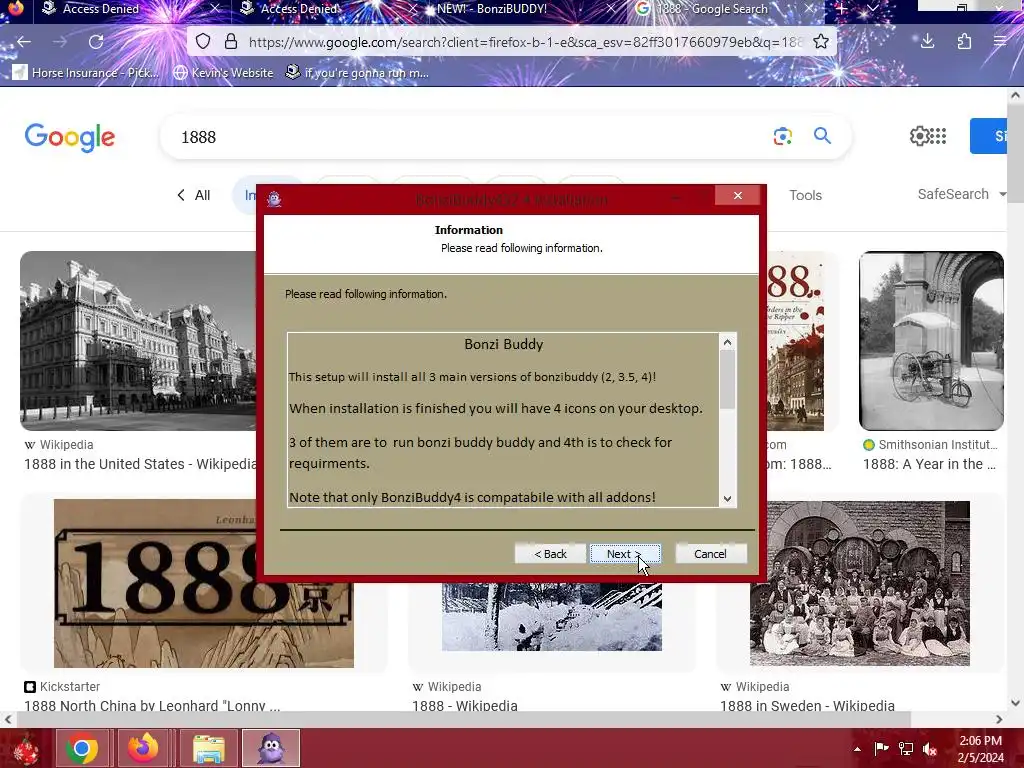Switch to the NEW! - BonziBUDDY! tab
This screenshot has width=1024, height=768.
491,9
